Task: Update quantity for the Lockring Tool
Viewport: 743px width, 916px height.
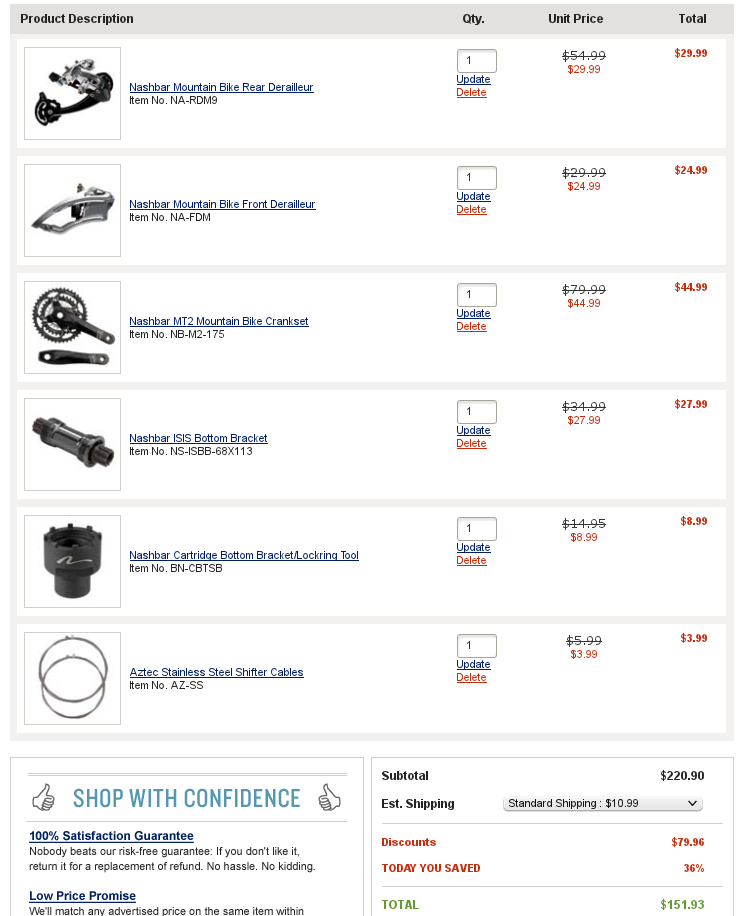Action: click(473, 547)
